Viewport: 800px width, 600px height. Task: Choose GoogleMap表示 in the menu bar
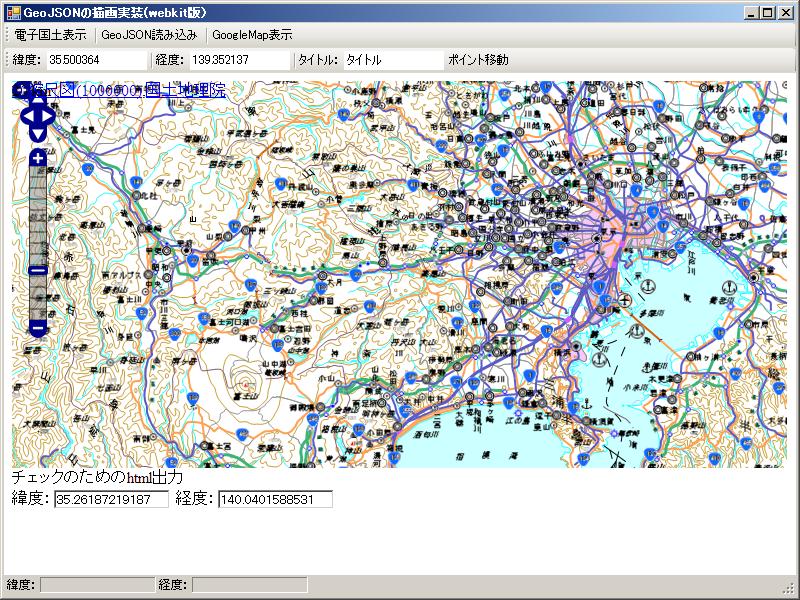pos(252,34)
